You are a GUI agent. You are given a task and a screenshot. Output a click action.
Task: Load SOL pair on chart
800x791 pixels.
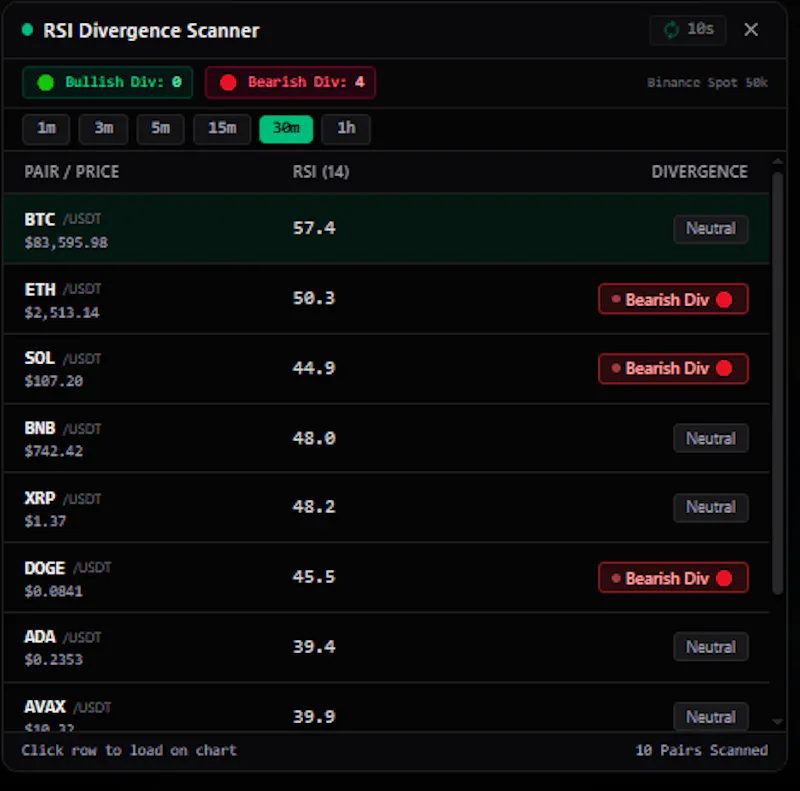387,369
